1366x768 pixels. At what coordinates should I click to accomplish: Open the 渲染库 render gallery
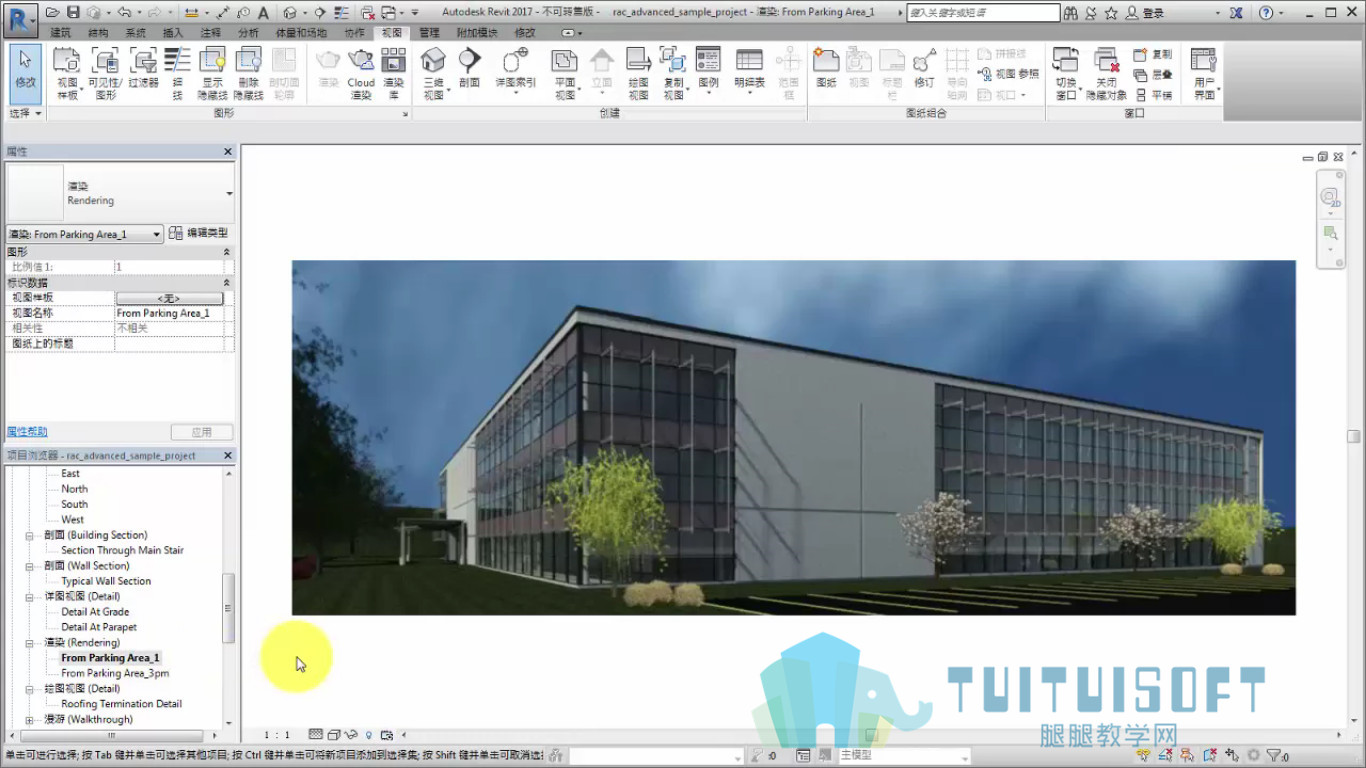pyautogui.click(x=394, y=74)
